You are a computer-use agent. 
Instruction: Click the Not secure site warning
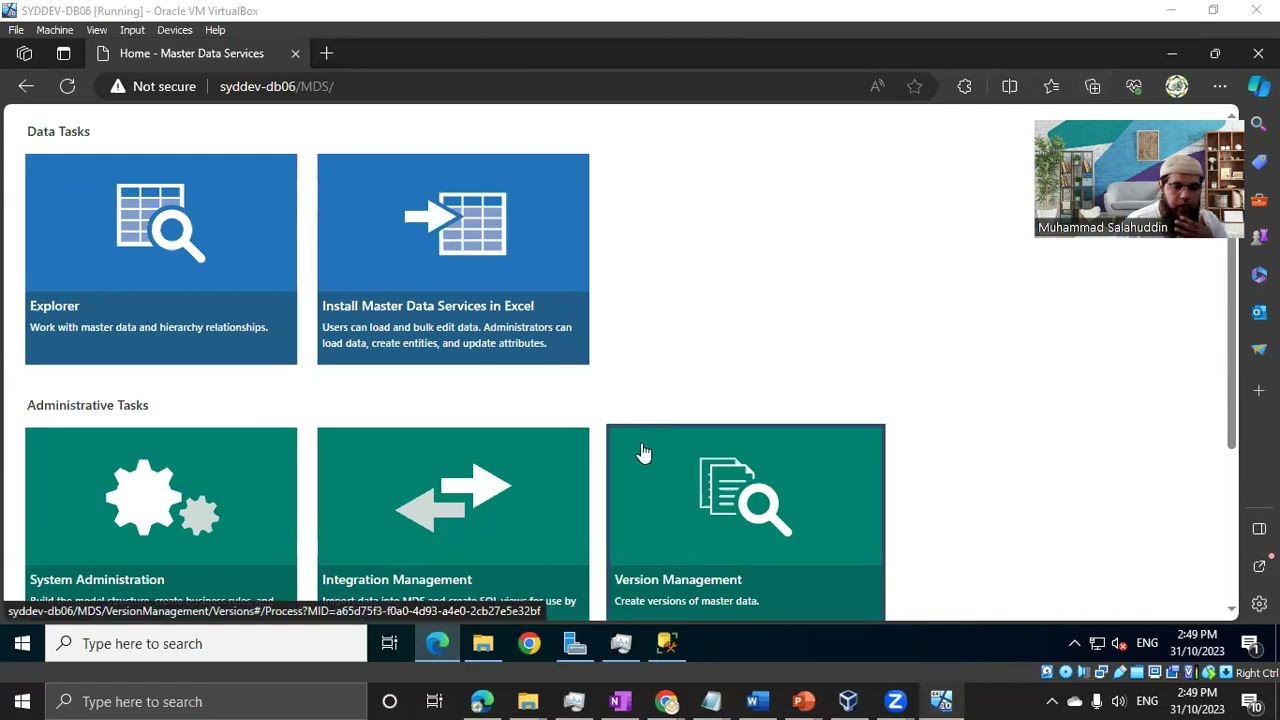click(x=153, y=86)
